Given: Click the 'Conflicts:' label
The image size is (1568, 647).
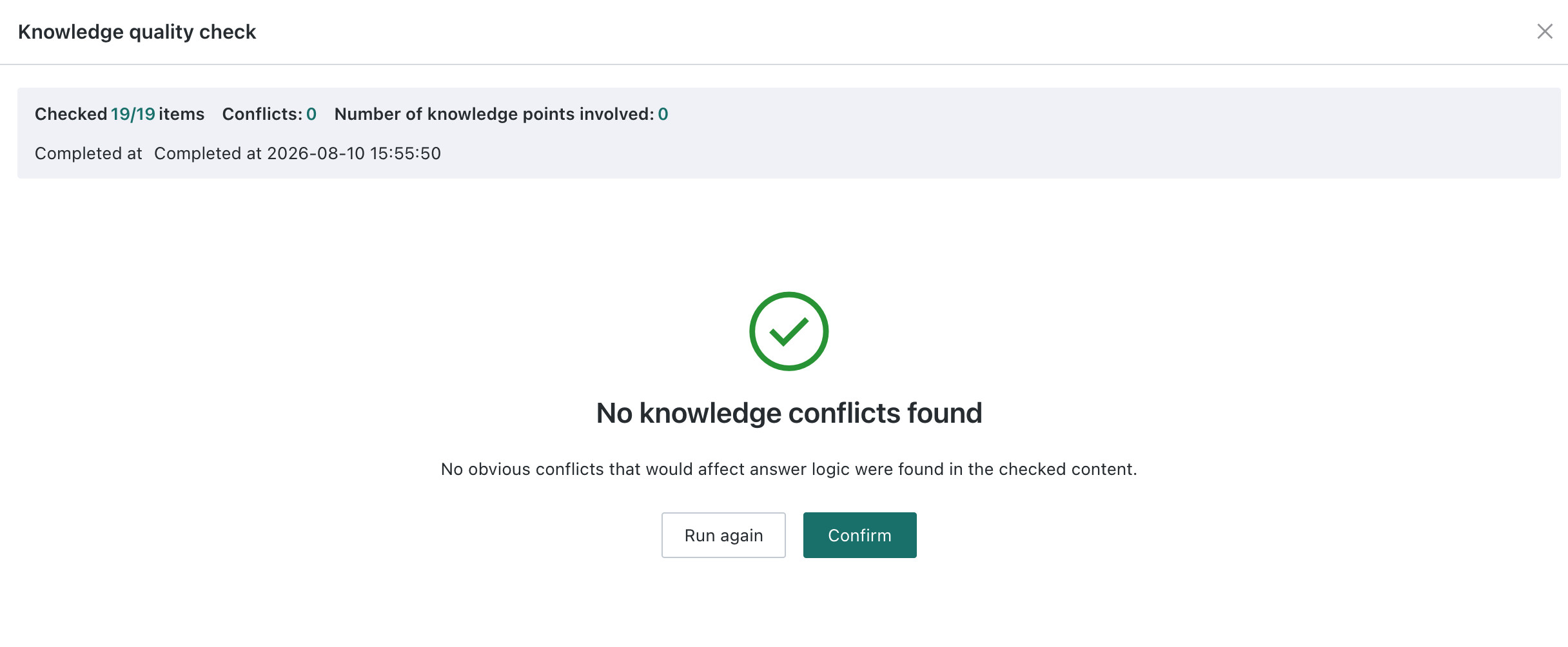Looking at the screenshot, I should click(262, 114).
